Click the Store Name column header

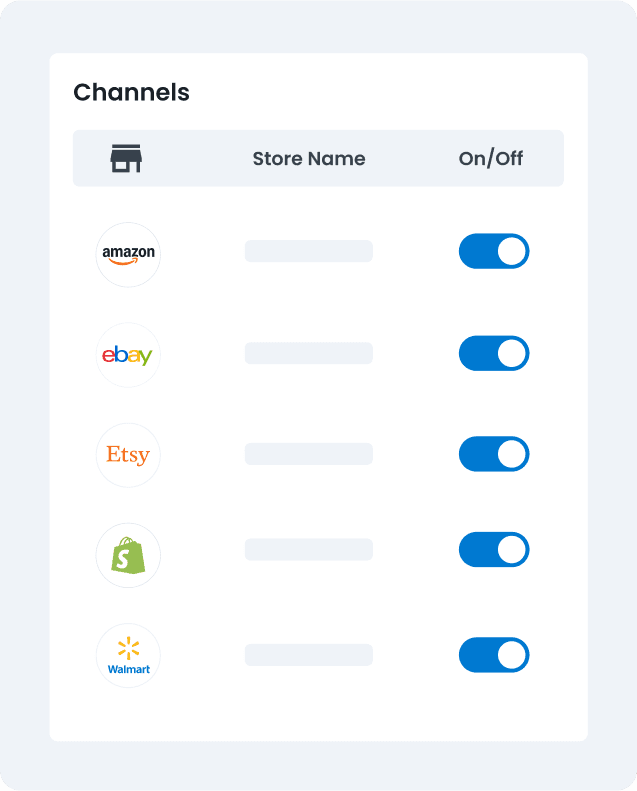tap(309, 158)
